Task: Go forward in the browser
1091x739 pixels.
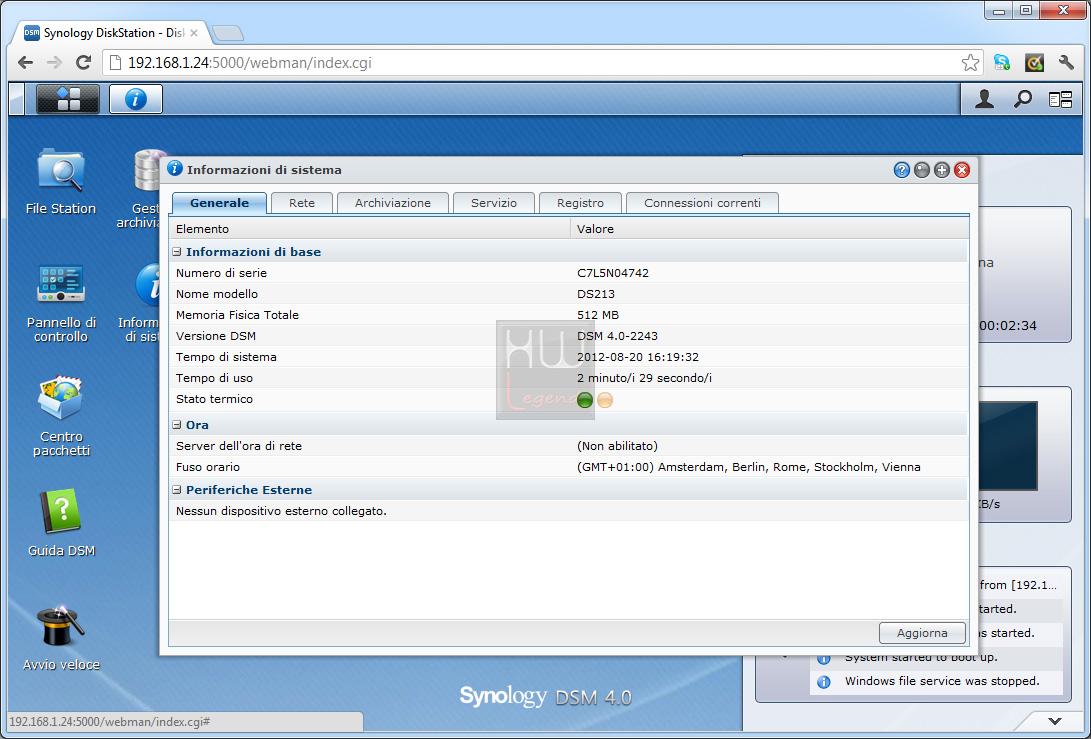Action: [54, 63]
